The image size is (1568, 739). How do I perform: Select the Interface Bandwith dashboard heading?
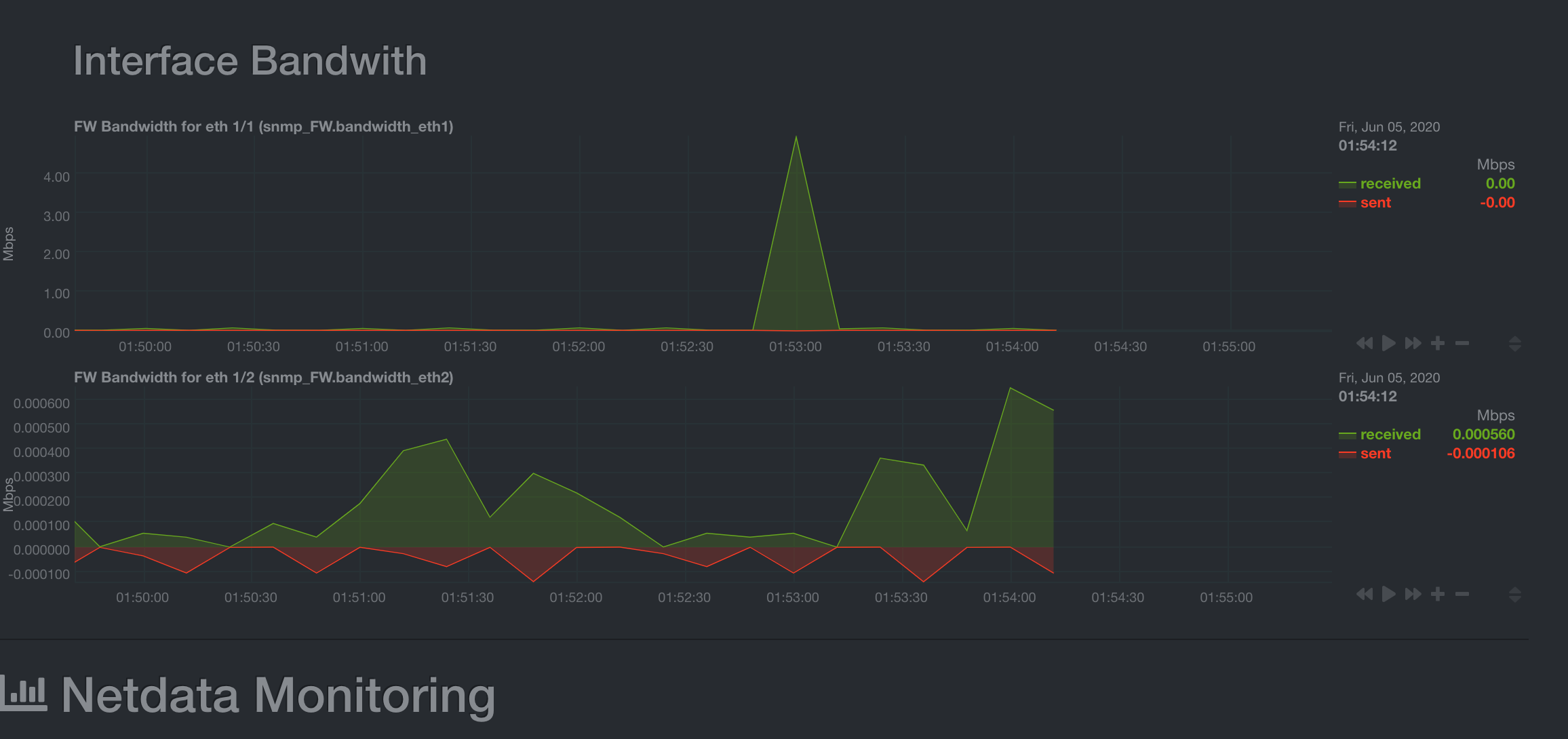[x=250, y=60]
